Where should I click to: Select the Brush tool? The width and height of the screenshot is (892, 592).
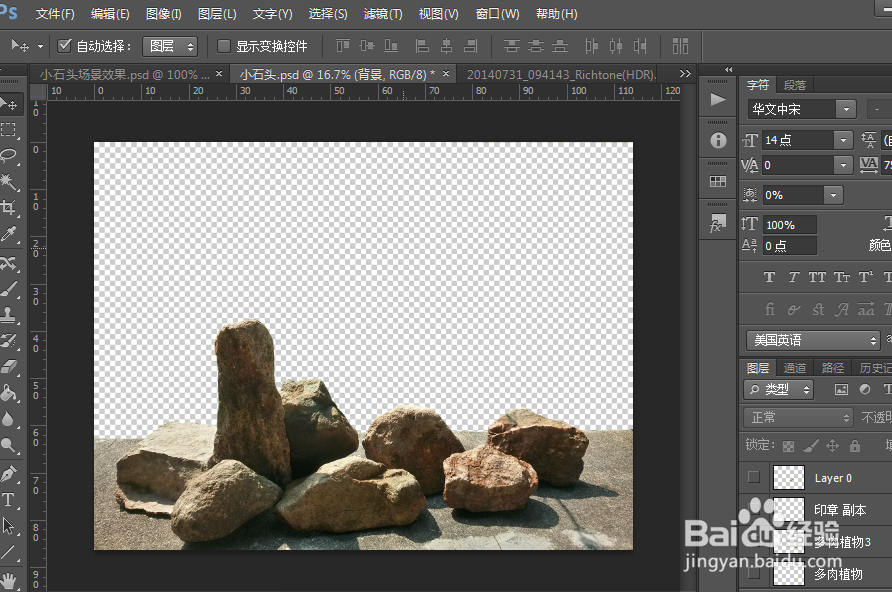(9, 289)
